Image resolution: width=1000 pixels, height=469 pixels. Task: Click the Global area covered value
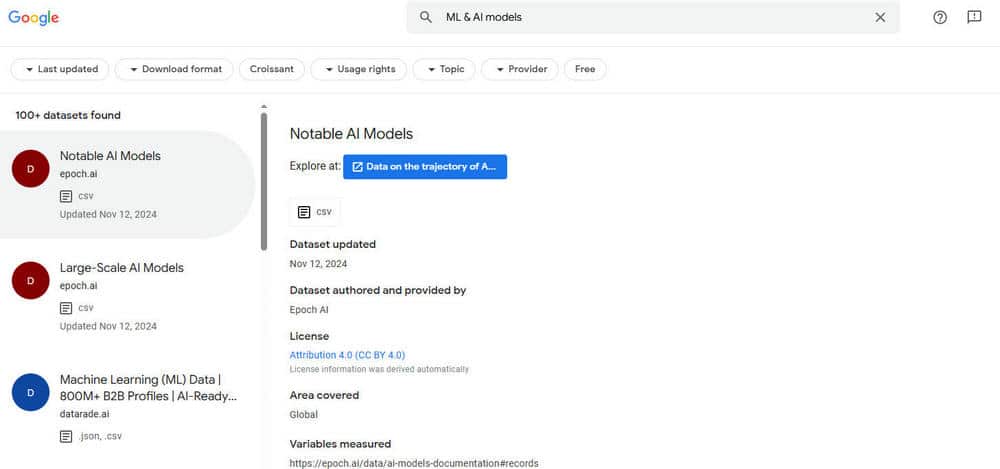pos(304,415)
